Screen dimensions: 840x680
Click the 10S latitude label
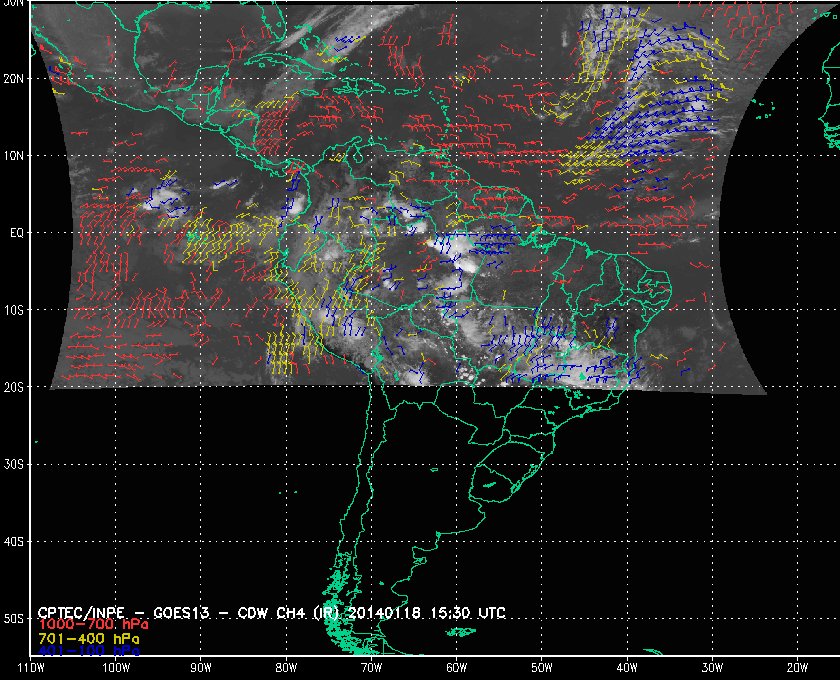[x=13, y=310]
